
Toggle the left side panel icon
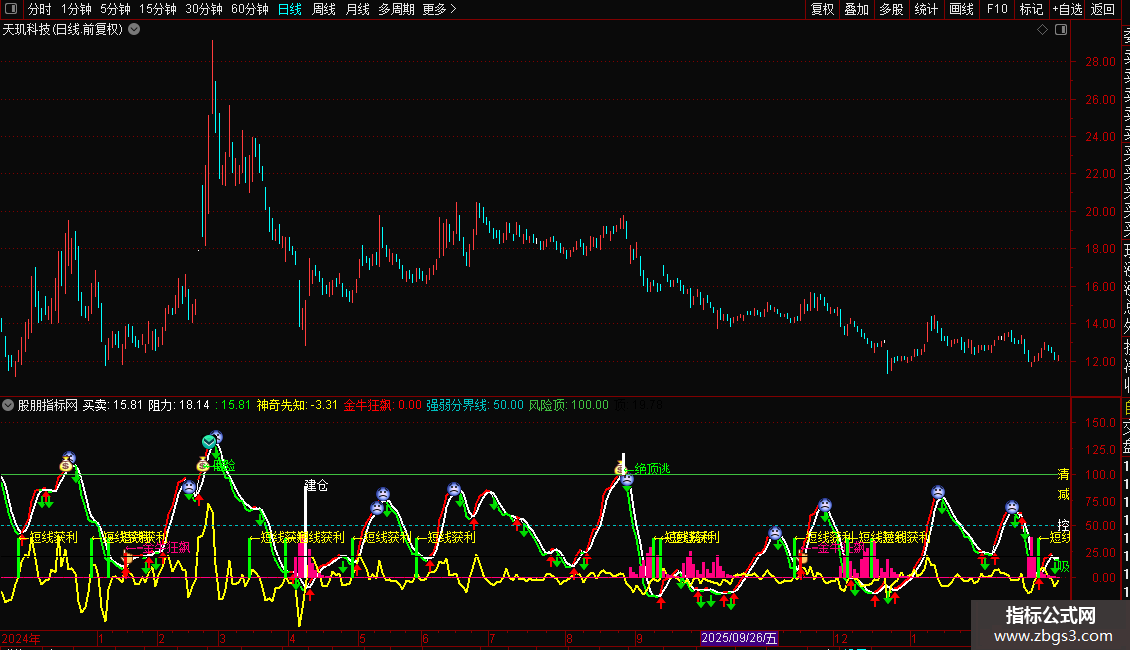pos(11,9)
